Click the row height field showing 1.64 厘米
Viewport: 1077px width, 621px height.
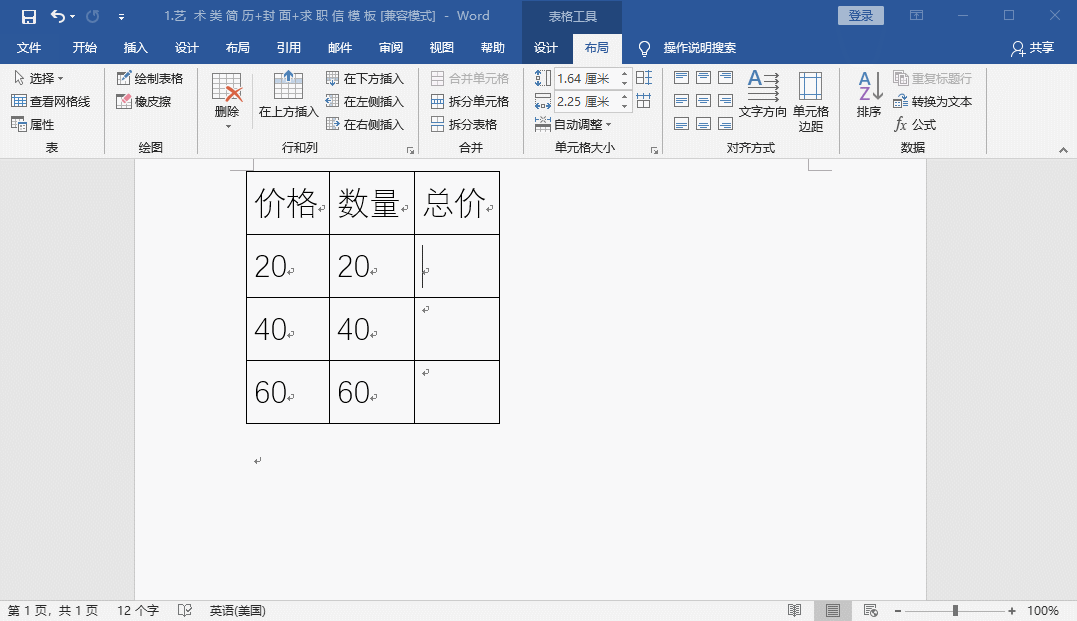586,78
